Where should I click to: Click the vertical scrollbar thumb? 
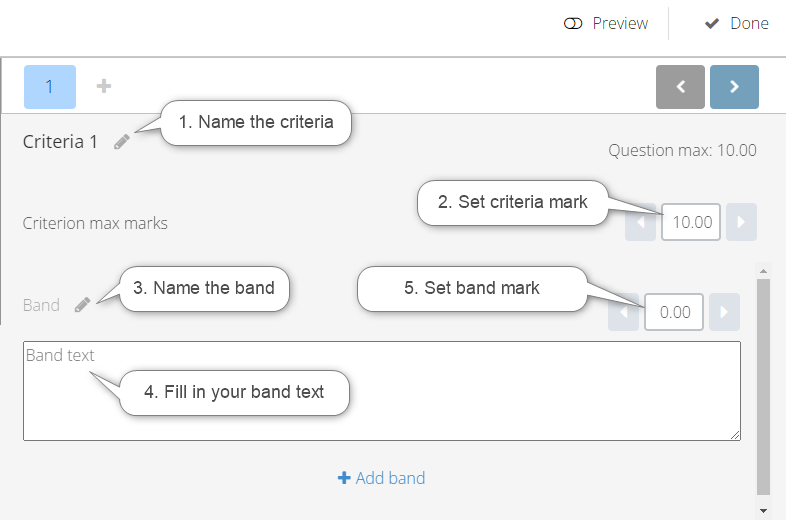pos(763,387)
